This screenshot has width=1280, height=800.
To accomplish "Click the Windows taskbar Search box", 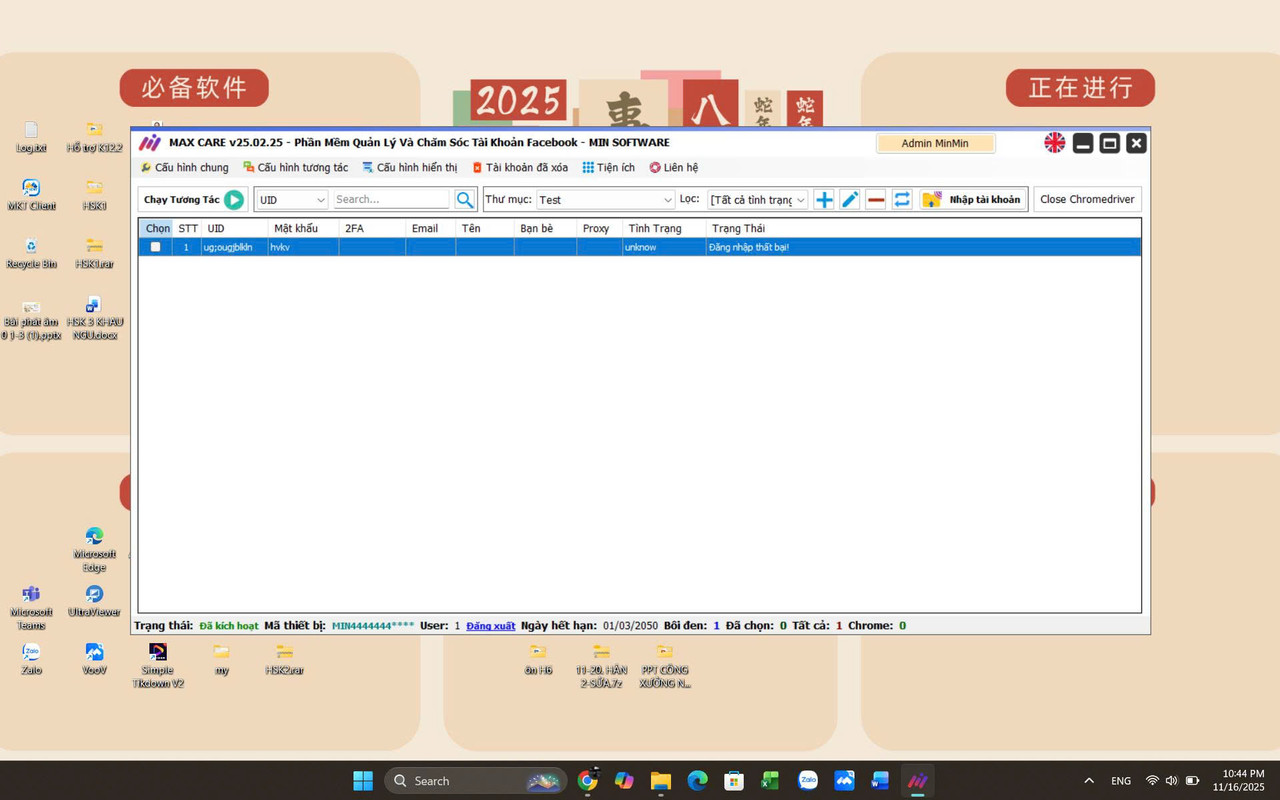I will [x=476, y=780].
